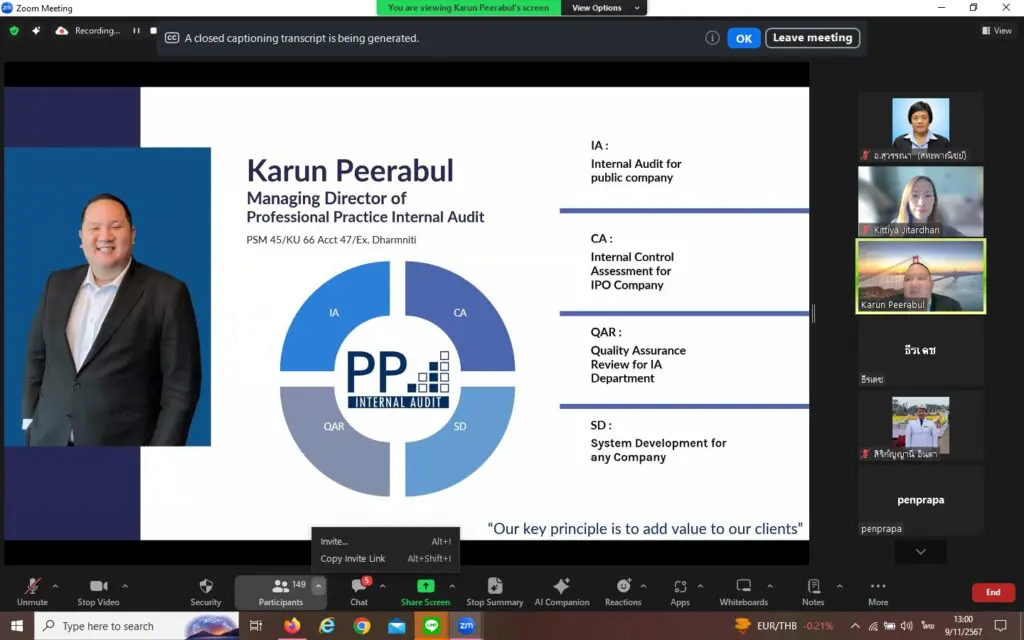Select the participant tile with the white uniform photo

pyautogui.click(x=920, y=426)
